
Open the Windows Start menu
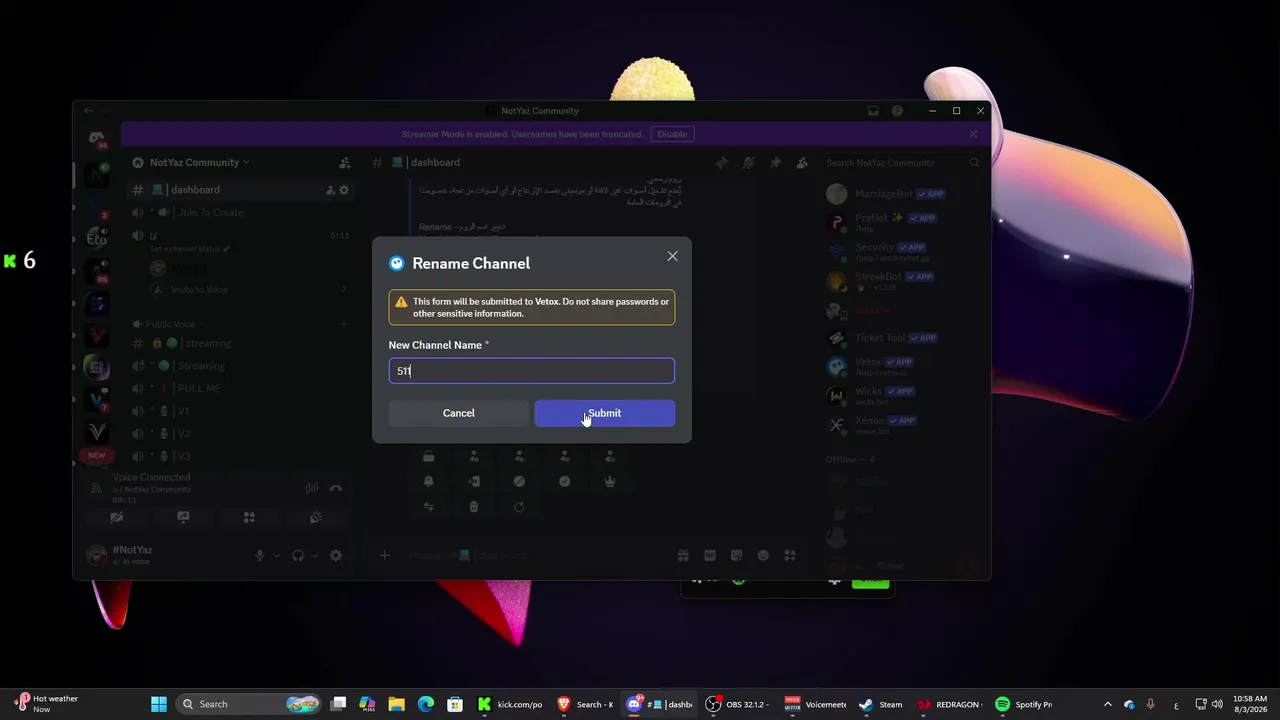click(158, 704)
